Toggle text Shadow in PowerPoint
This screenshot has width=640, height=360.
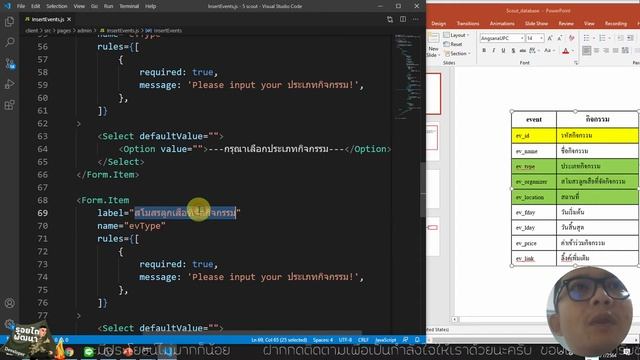pyautogui.click(x=513, y=51)
